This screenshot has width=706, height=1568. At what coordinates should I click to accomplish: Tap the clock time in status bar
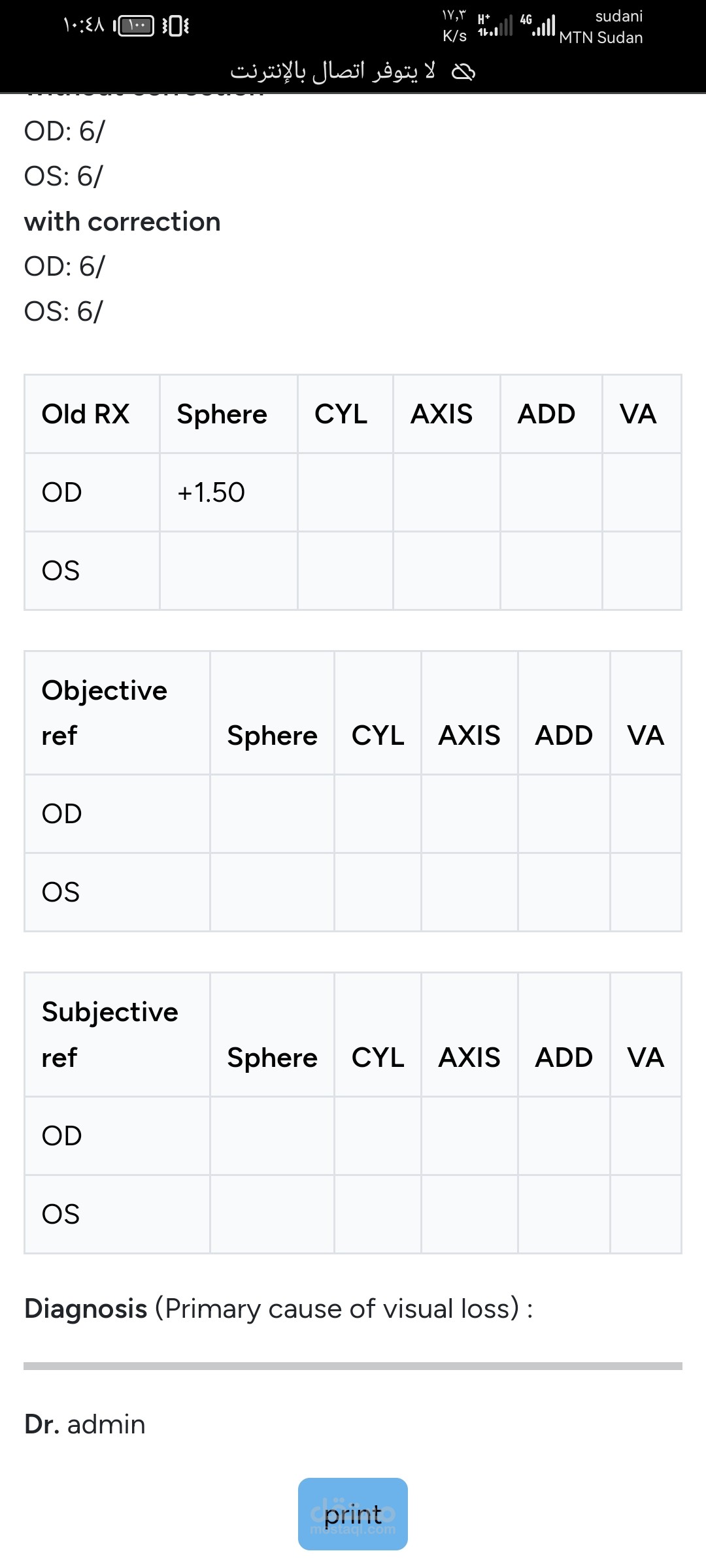pyautogui.click(x=84, y=26)
